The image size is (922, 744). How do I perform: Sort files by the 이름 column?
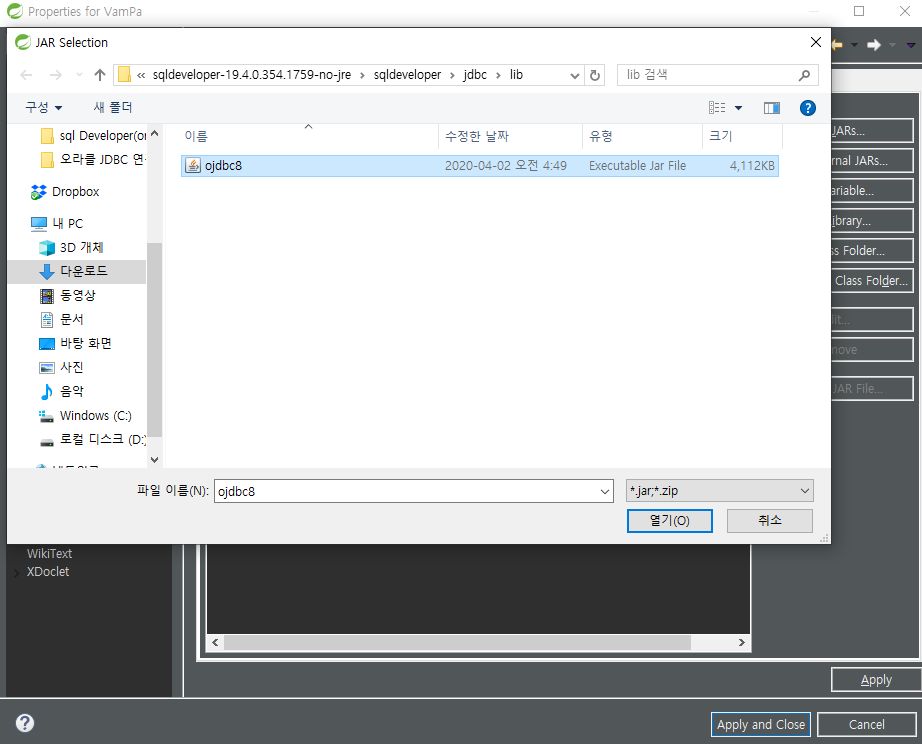(x=308, y=136)
